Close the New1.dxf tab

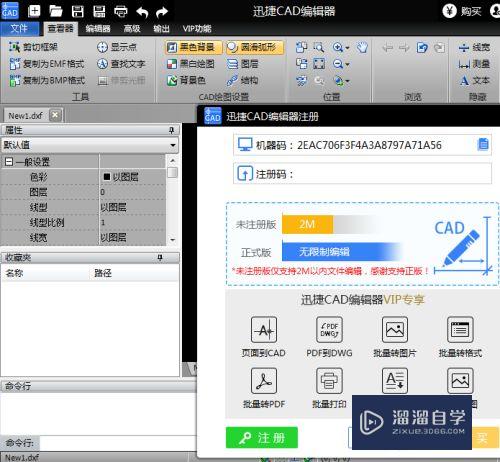pos(55,115)
